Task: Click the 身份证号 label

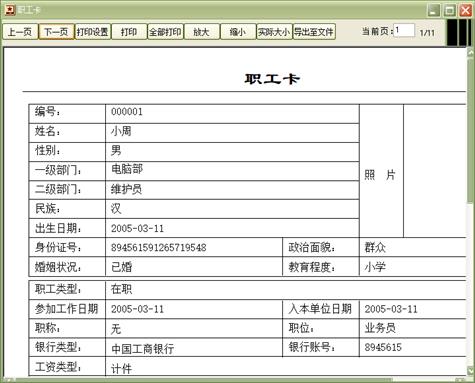Action: pos(58,247)
